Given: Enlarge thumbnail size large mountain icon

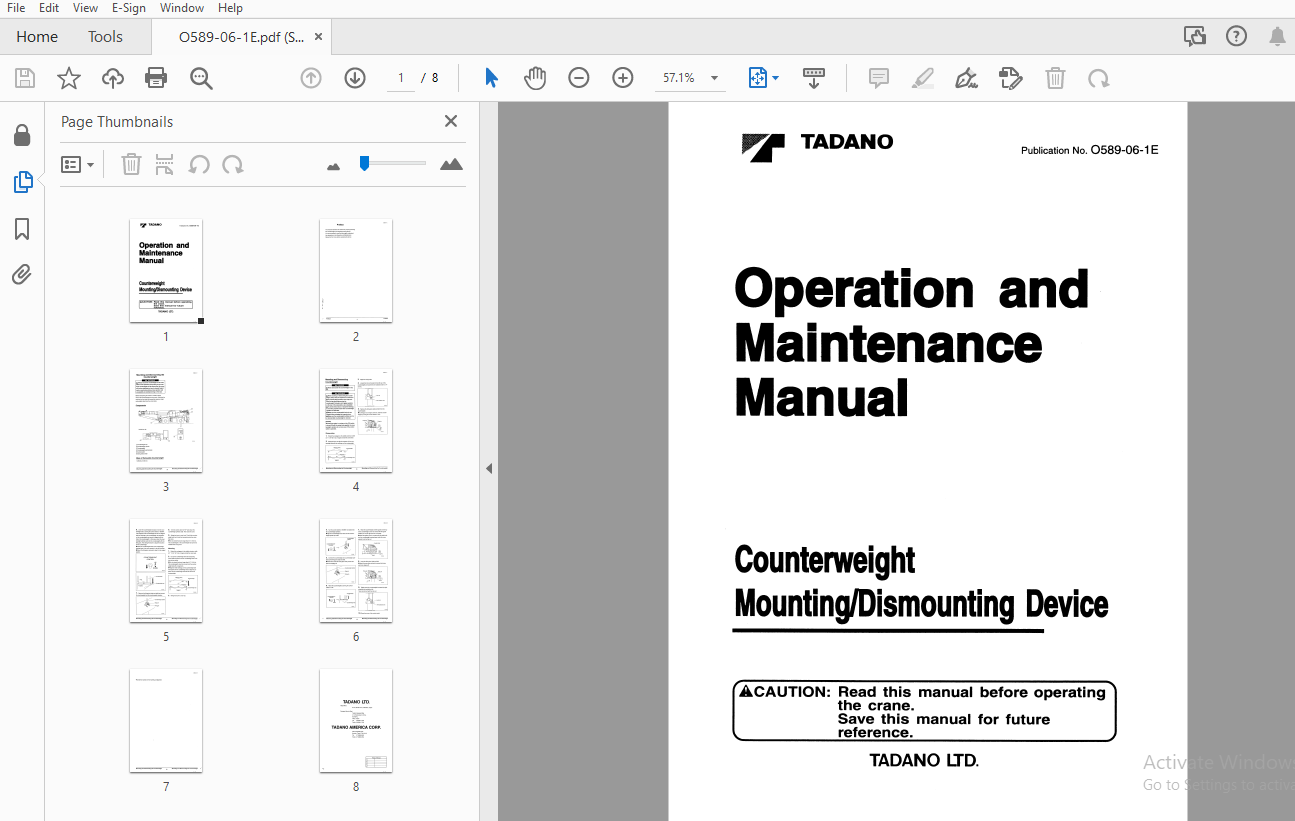Looking at the screenshot, I should click(x=452, y=164).
